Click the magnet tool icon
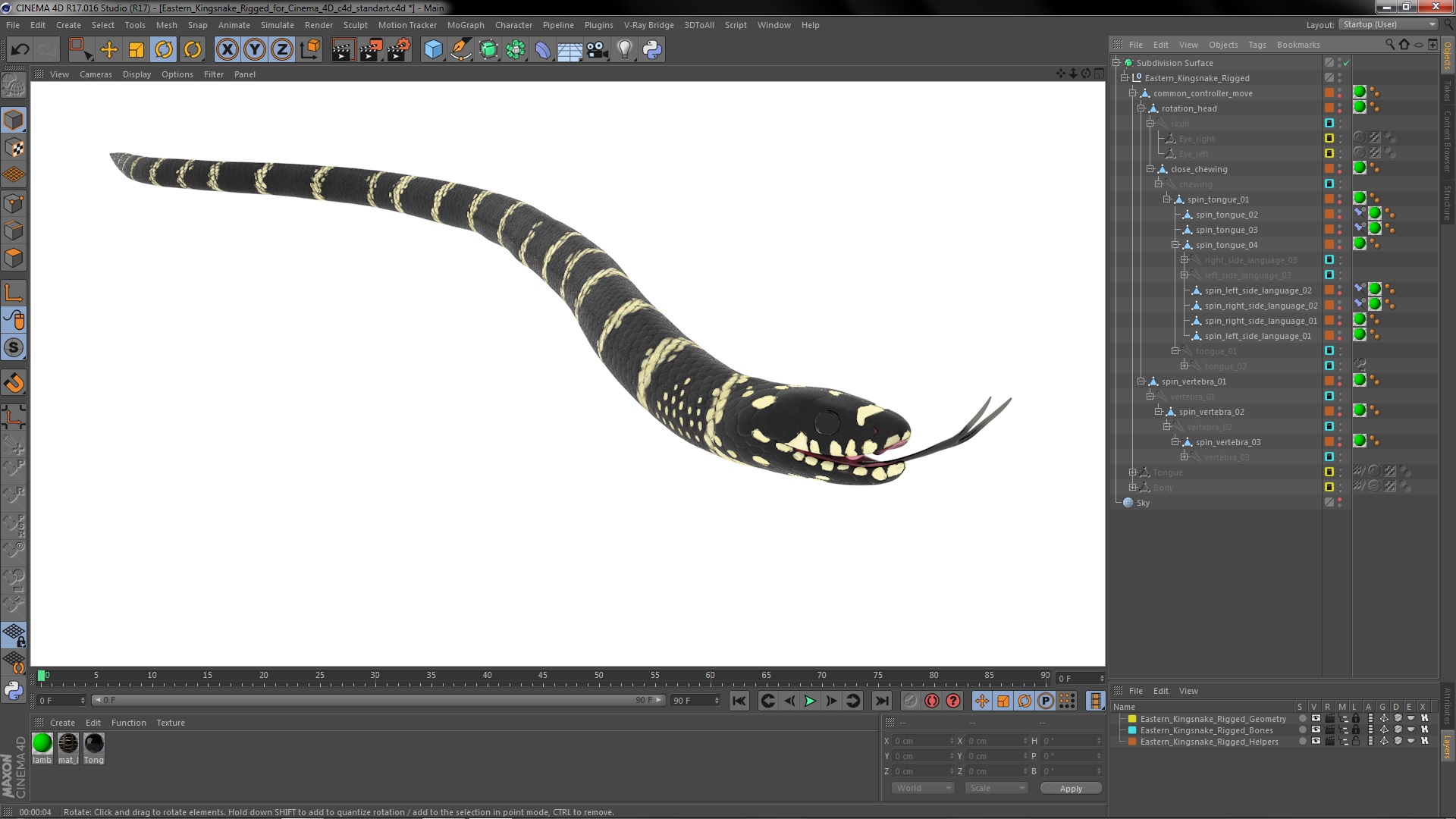 [14, 383]
